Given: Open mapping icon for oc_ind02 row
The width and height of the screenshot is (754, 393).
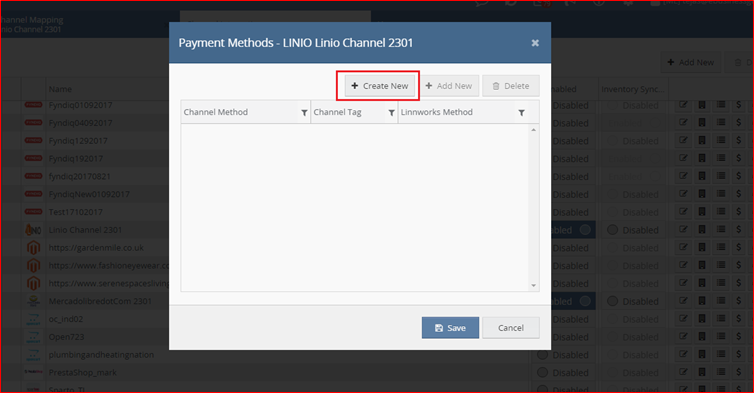Looking at the screenshot, I should (x=702, y=318).
